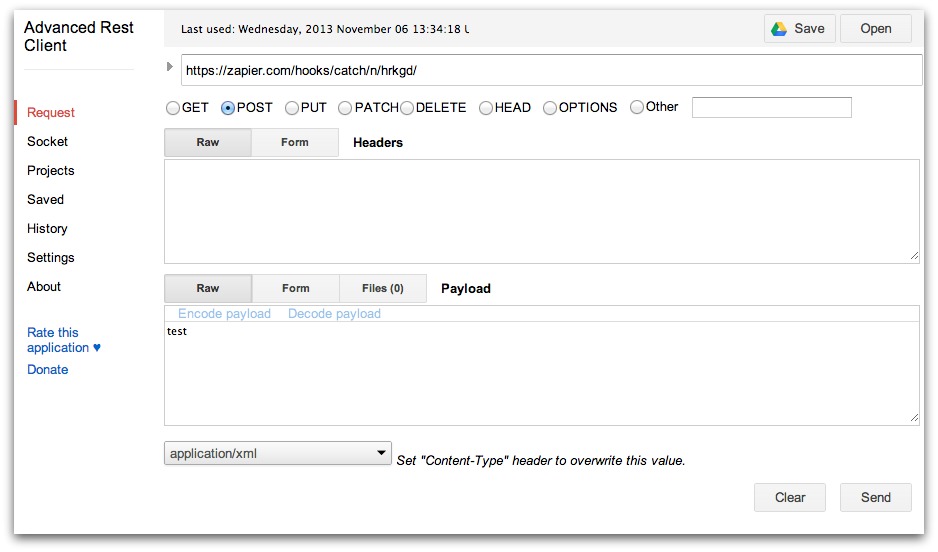Click the Last used timestamp text
938x552 pixels.
[x=325, y=29]
